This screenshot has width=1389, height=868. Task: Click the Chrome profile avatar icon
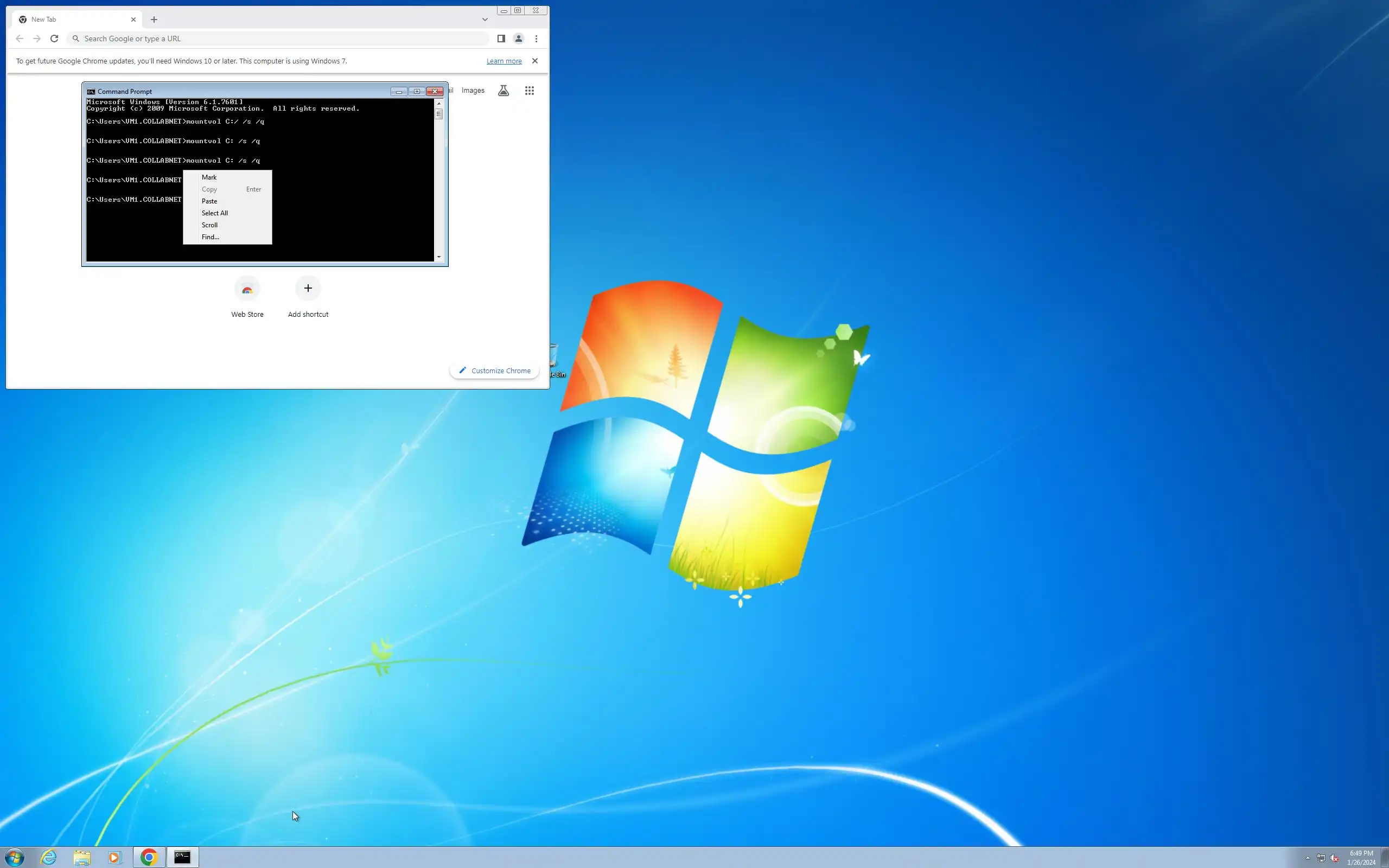coord(518,39)
